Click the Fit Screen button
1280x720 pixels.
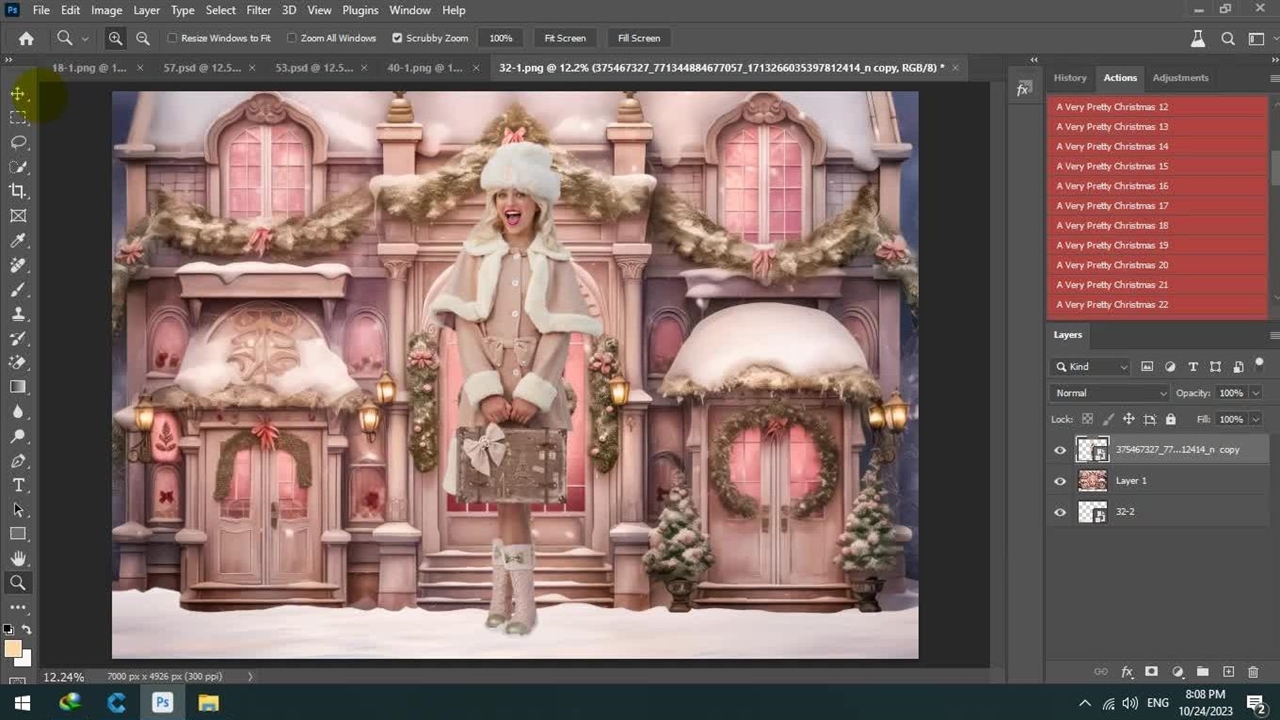pos(565,38)
